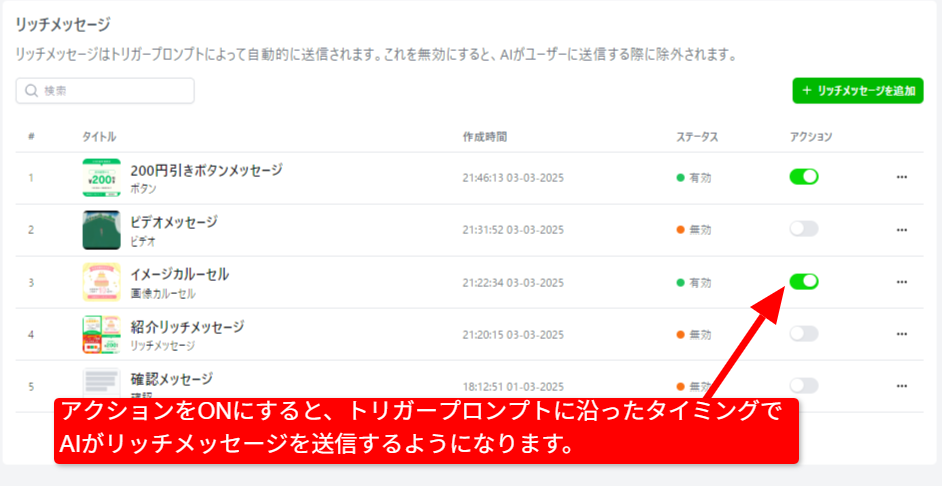Click the ステータス column header
Screen dimensions: 942x486
point(697,136)
